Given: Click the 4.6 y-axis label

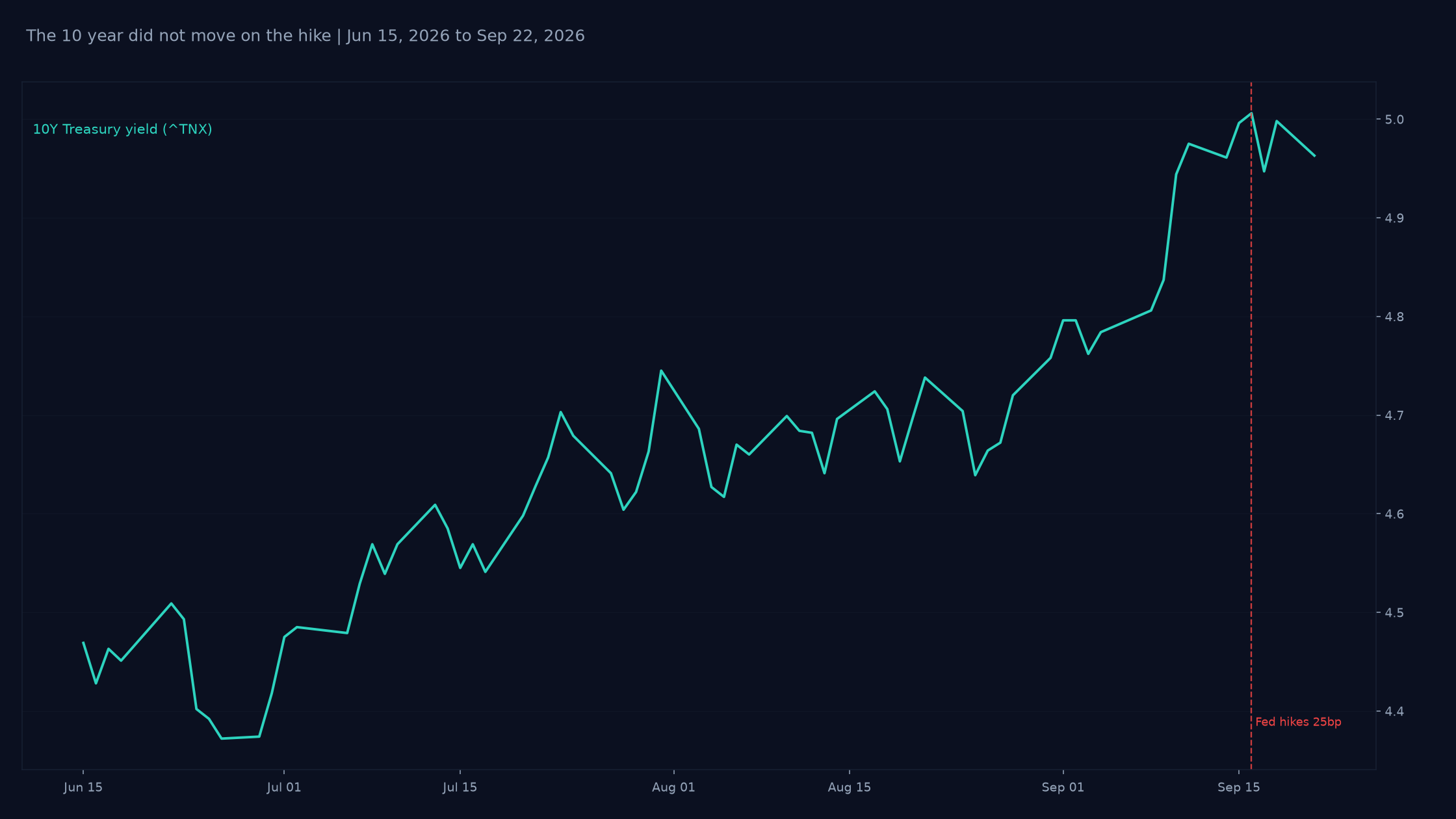Looking at the screenshot, I should click(1394, 514).
